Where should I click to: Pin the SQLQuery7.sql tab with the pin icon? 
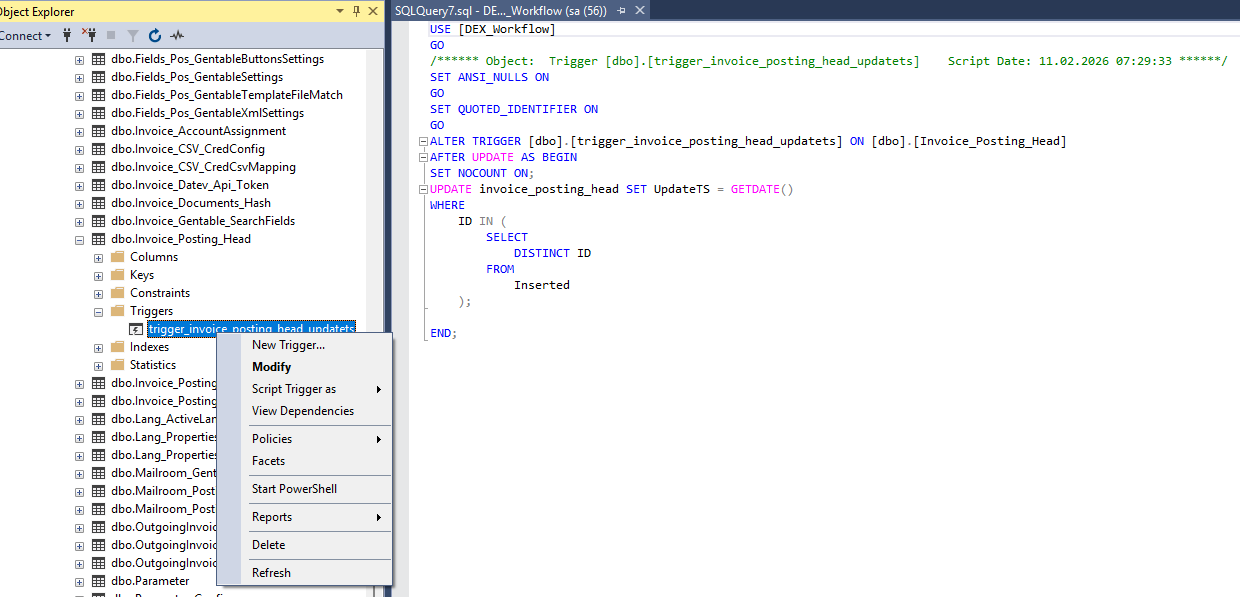621,10
